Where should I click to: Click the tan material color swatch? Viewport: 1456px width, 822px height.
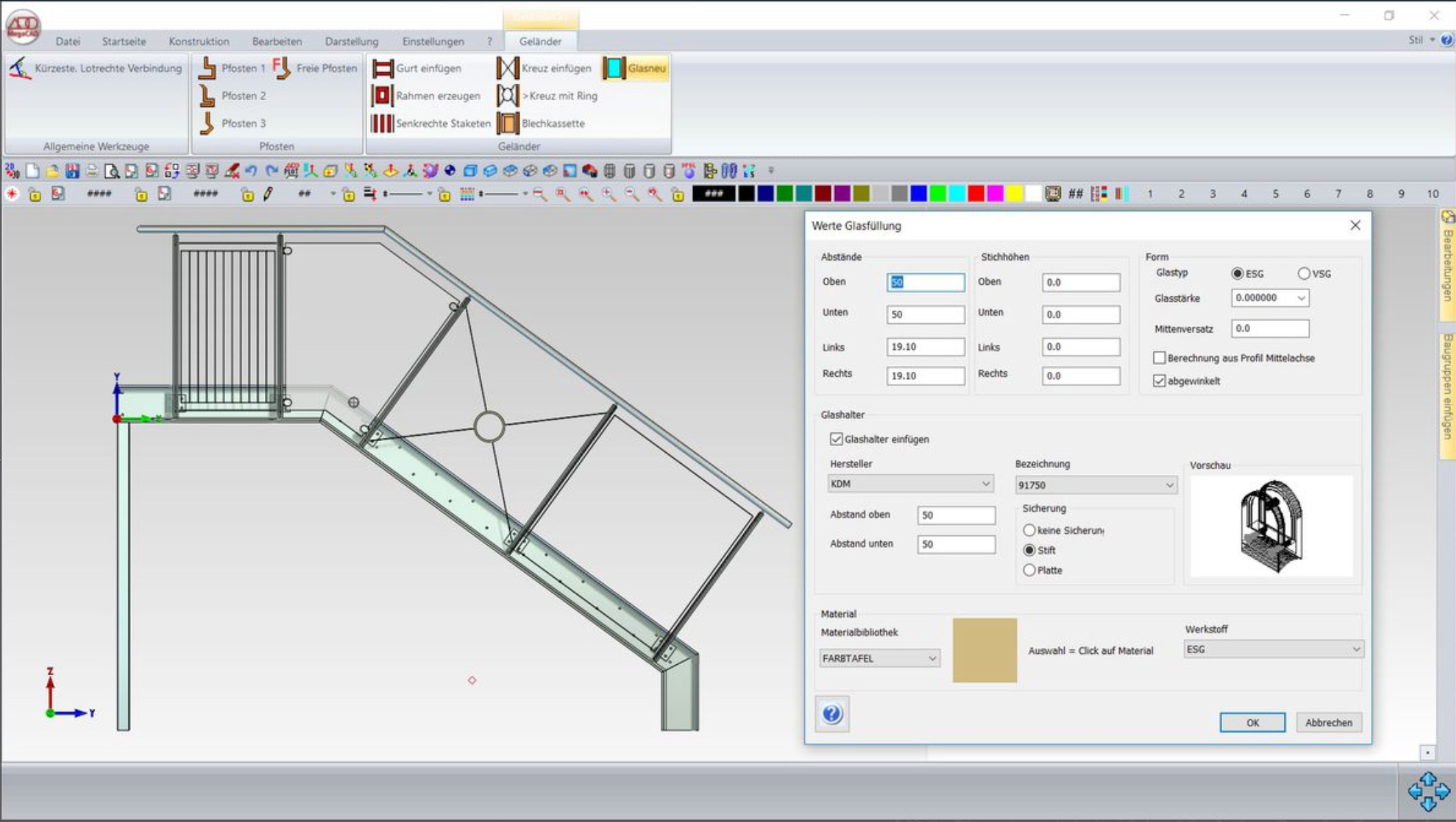tap(985, 650)
